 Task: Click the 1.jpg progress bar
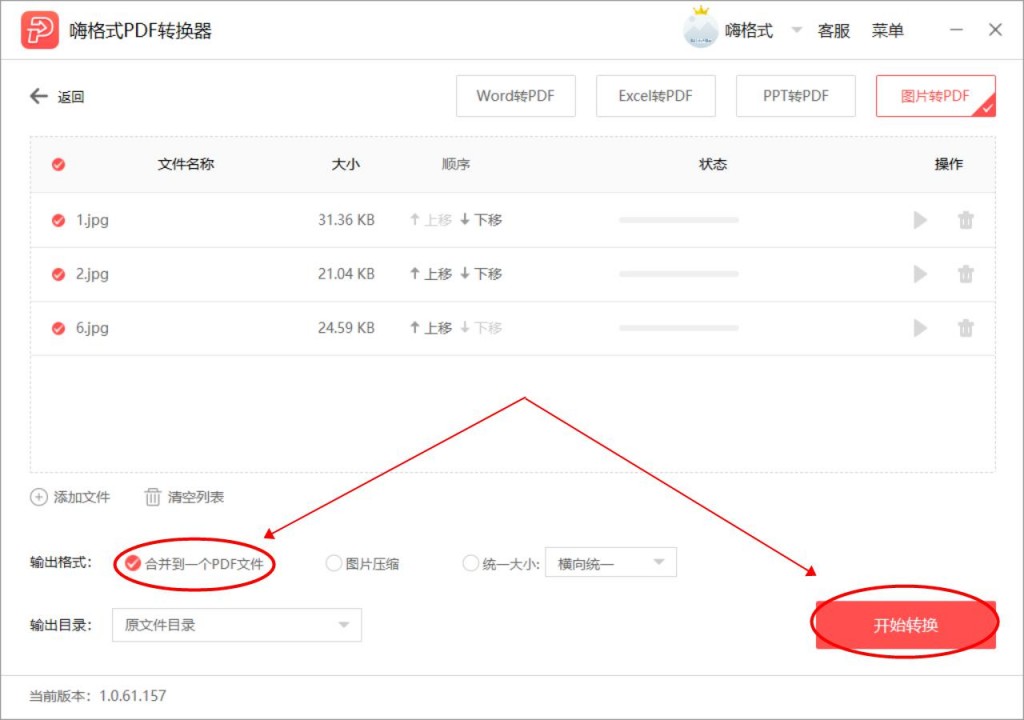tap(679, 220)
